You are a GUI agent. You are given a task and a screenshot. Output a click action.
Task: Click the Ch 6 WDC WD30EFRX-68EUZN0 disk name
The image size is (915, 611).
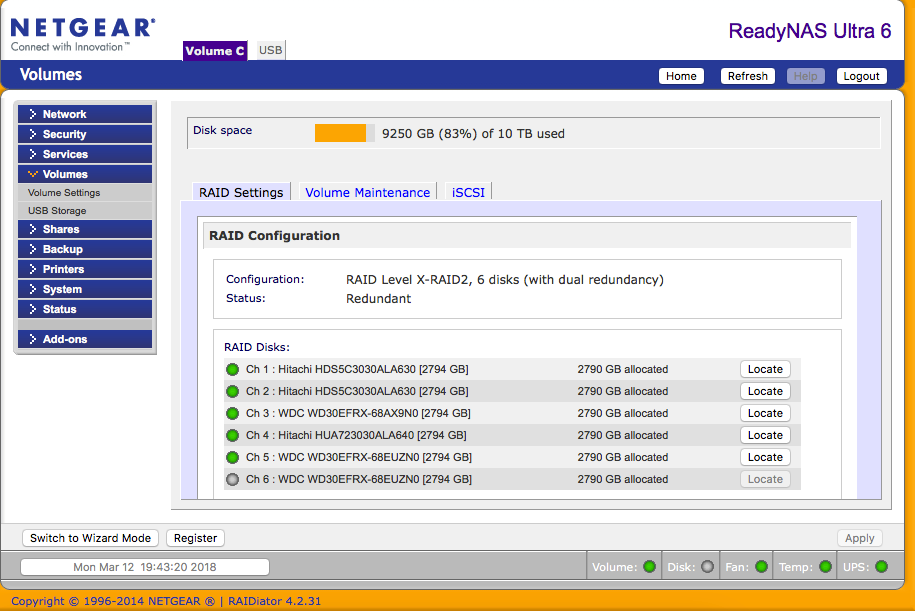[359, 480]
